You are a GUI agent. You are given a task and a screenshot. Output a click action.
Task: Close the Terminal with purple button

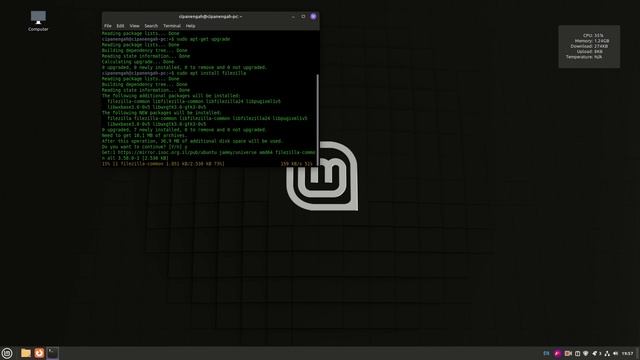tap(313, 17)
